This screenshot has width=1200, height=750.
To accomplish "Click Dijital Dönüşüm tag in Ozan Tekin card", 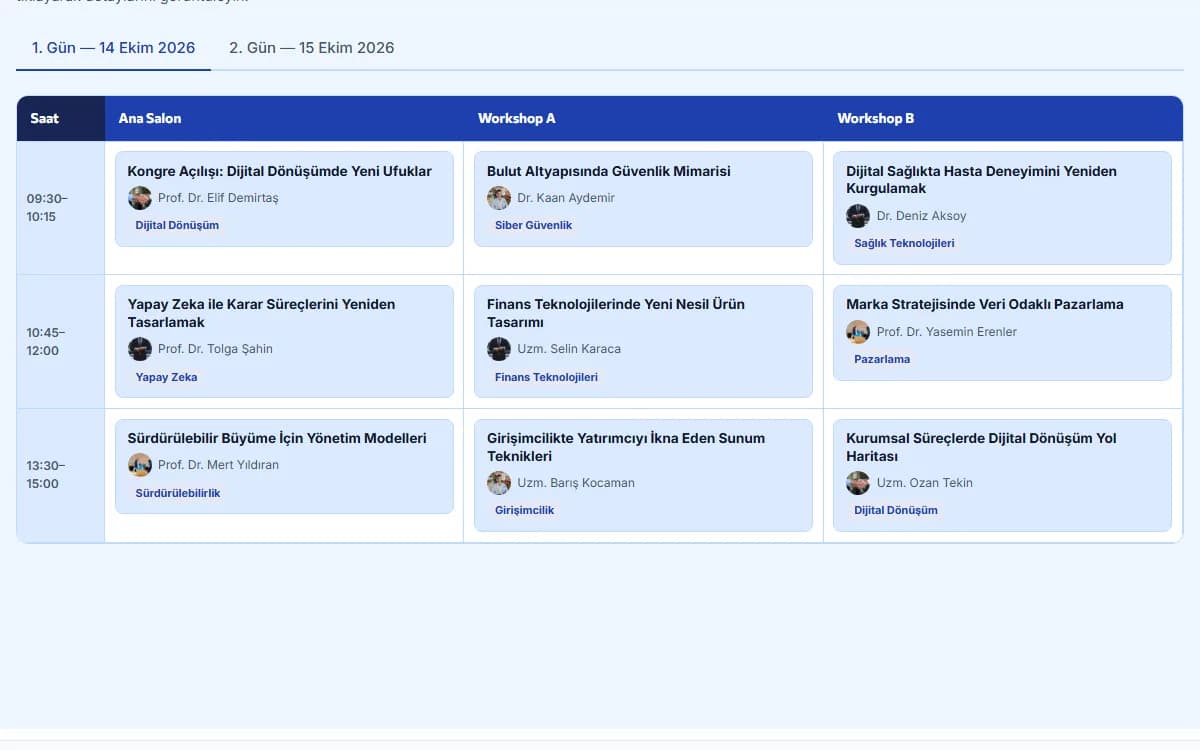I will tap(896, 511).
